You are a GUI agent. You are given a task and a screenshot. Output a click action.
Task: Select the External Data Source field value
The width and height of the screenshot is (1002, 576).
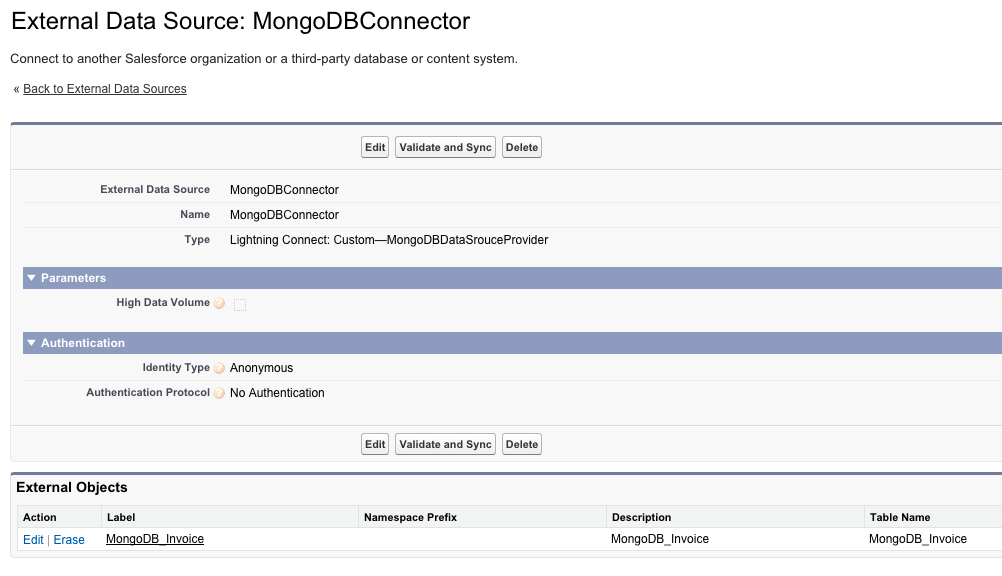tap(284, 190)
